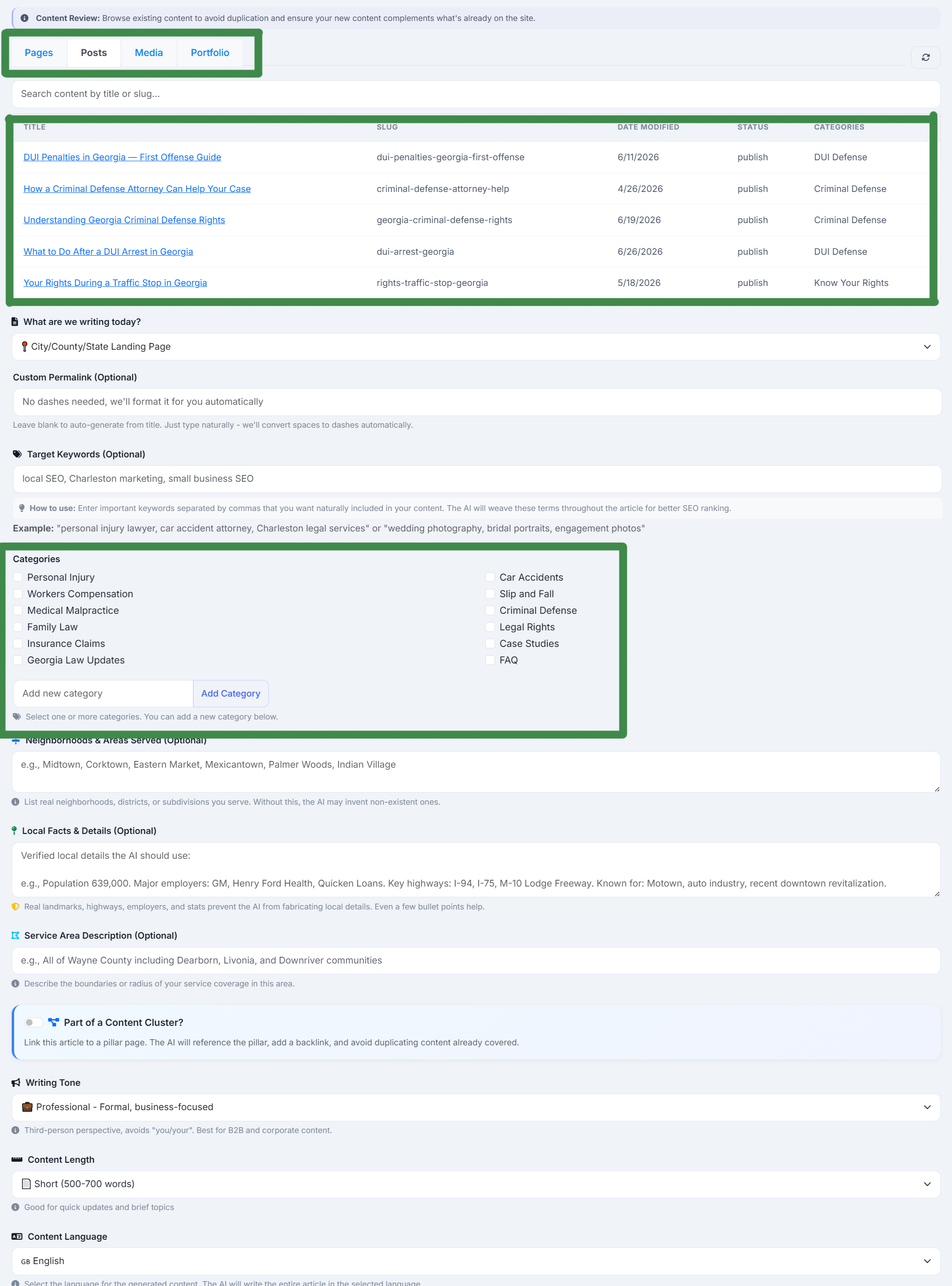Open What to Do After a DUI Arrest
This screenshot has width=952, height=1286.
[x=108, y=252]
